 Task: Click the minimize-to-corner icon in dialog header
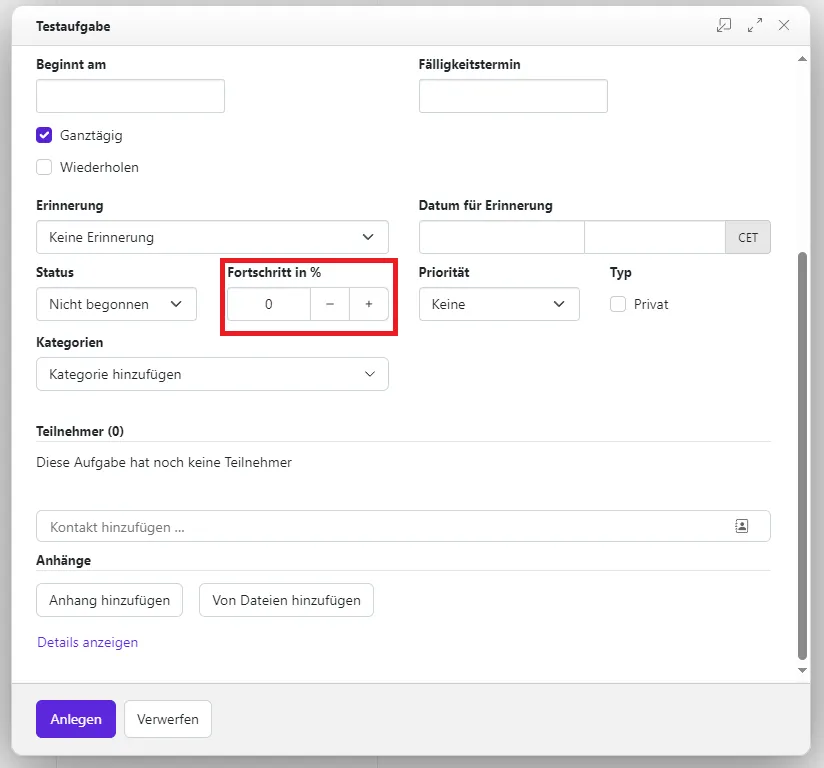click(724, 26)
